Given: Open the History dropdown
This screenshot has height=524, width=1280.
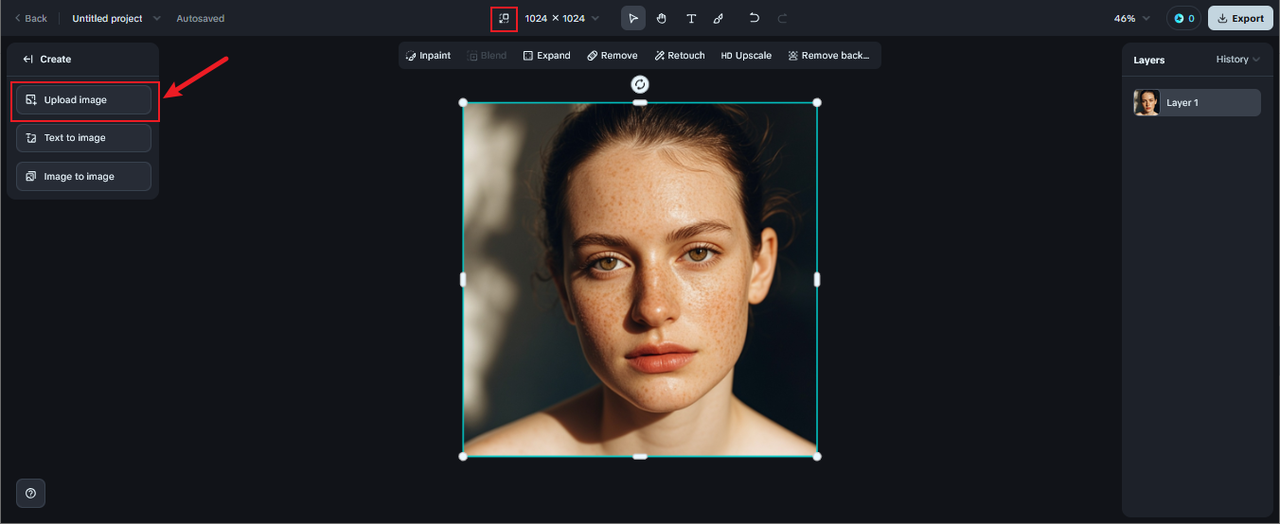Looking at the screenshot, I should [1238, 59].
